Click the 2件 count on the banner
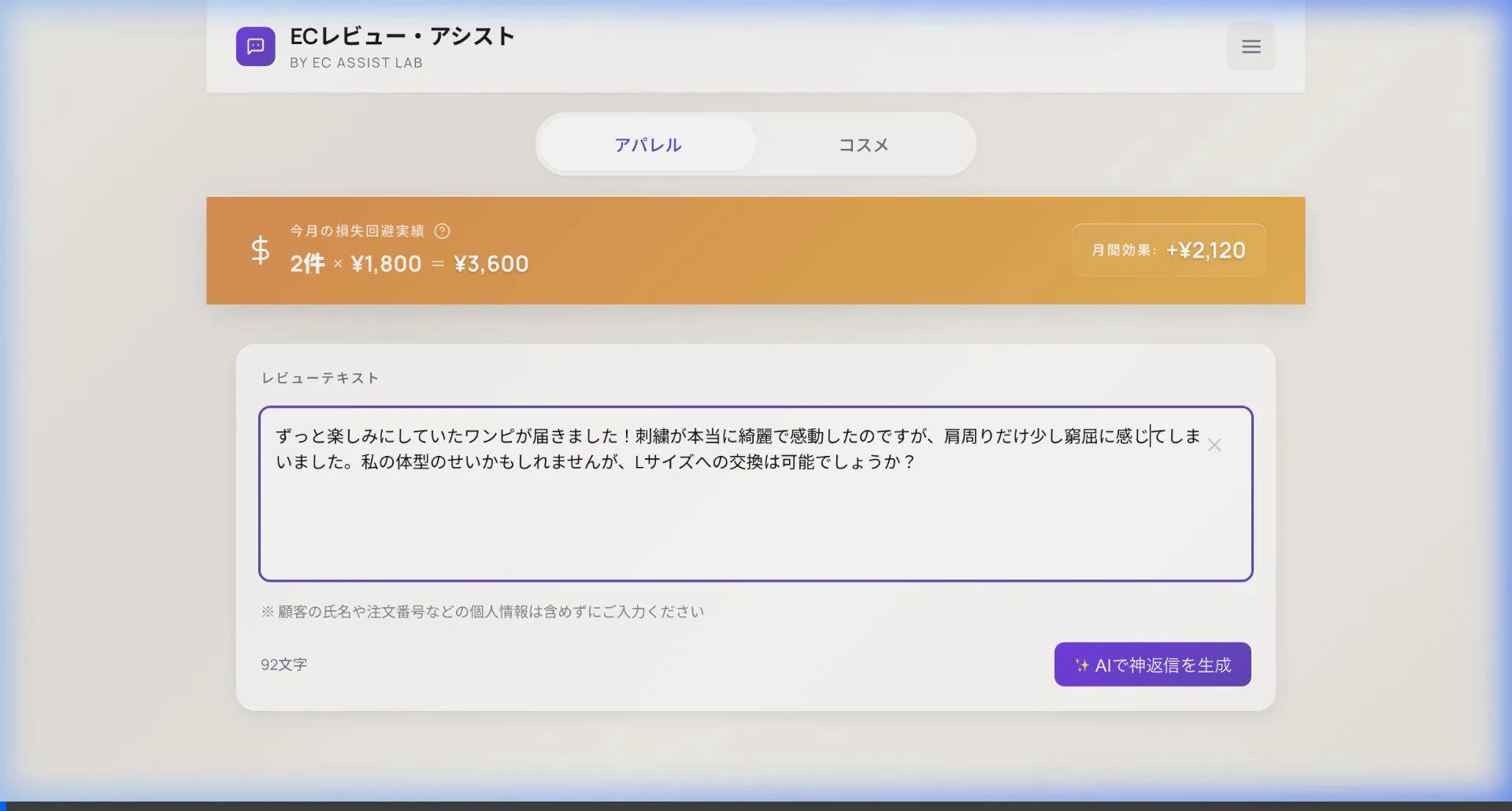The width and height of the screenshot is (1512, 811). [306, 263]
